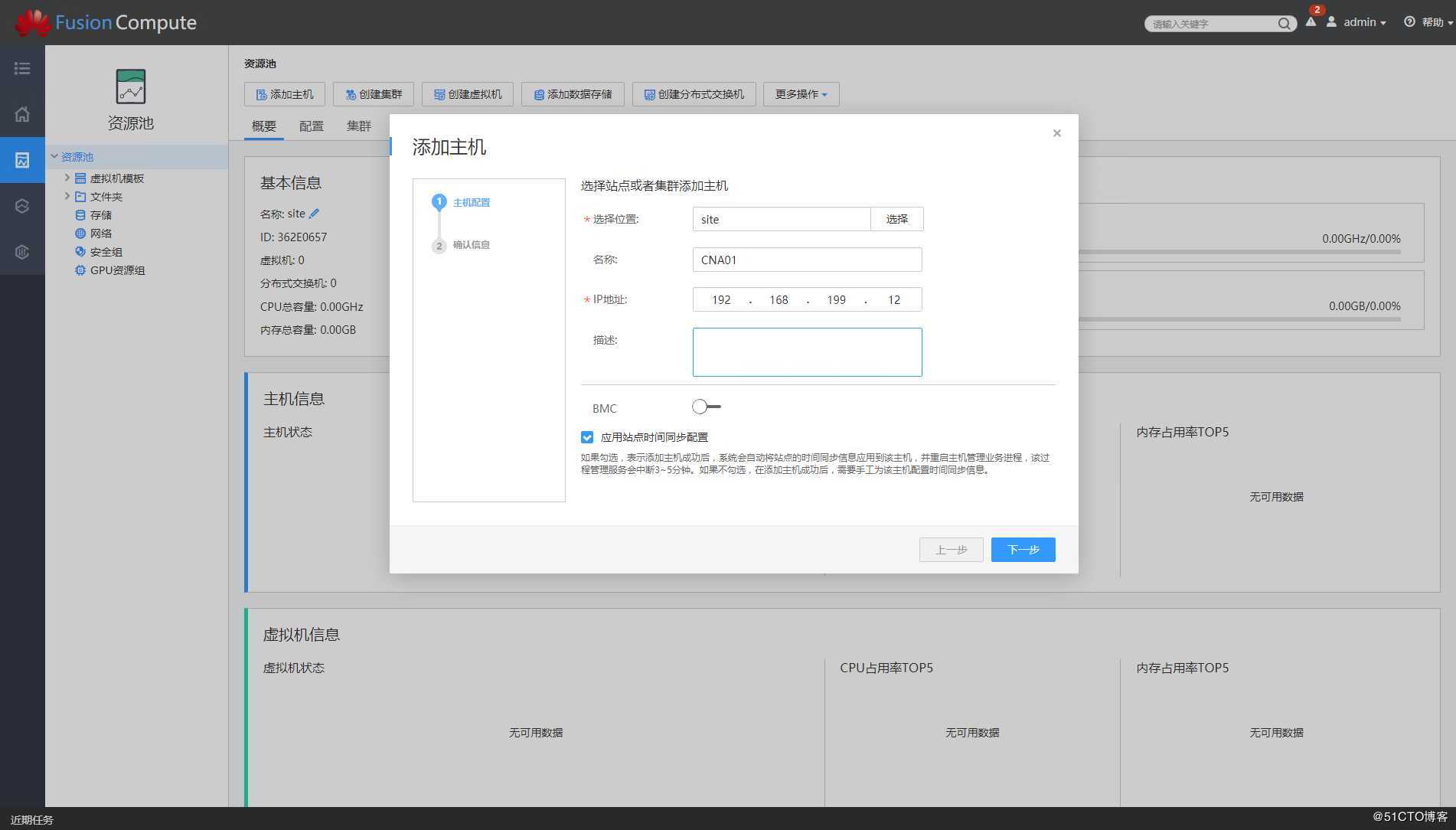The image size is (1456, 830).
Task: Click the 安全组 shield icon
Action: pyautogui.click(x=80, y=252)
